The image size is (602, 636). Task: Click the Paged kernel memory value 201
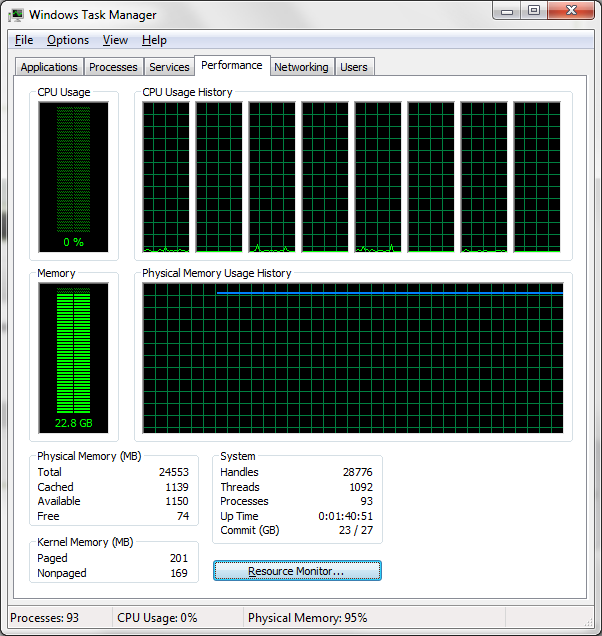pos(179,558)
